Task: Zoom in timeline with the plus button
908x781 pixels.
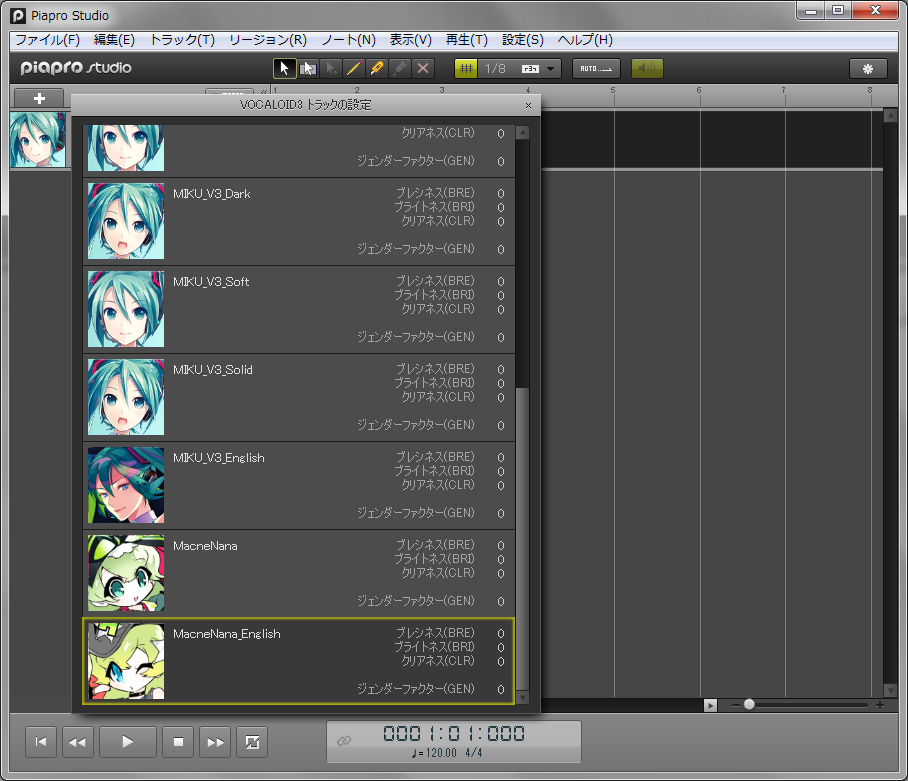Action: click(880, 705)
